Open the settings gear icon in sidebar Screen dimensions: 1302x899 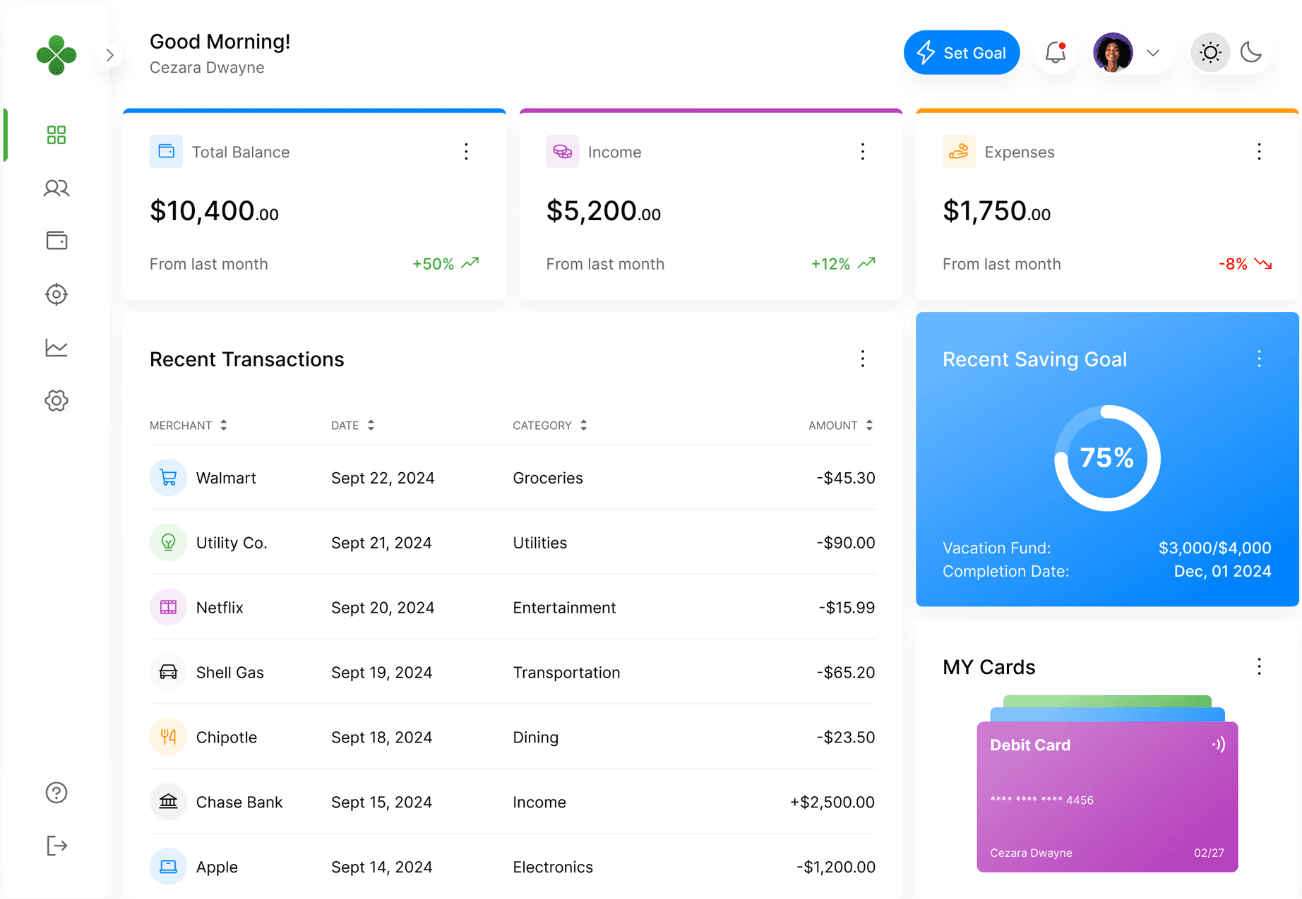tap(56, 401)
